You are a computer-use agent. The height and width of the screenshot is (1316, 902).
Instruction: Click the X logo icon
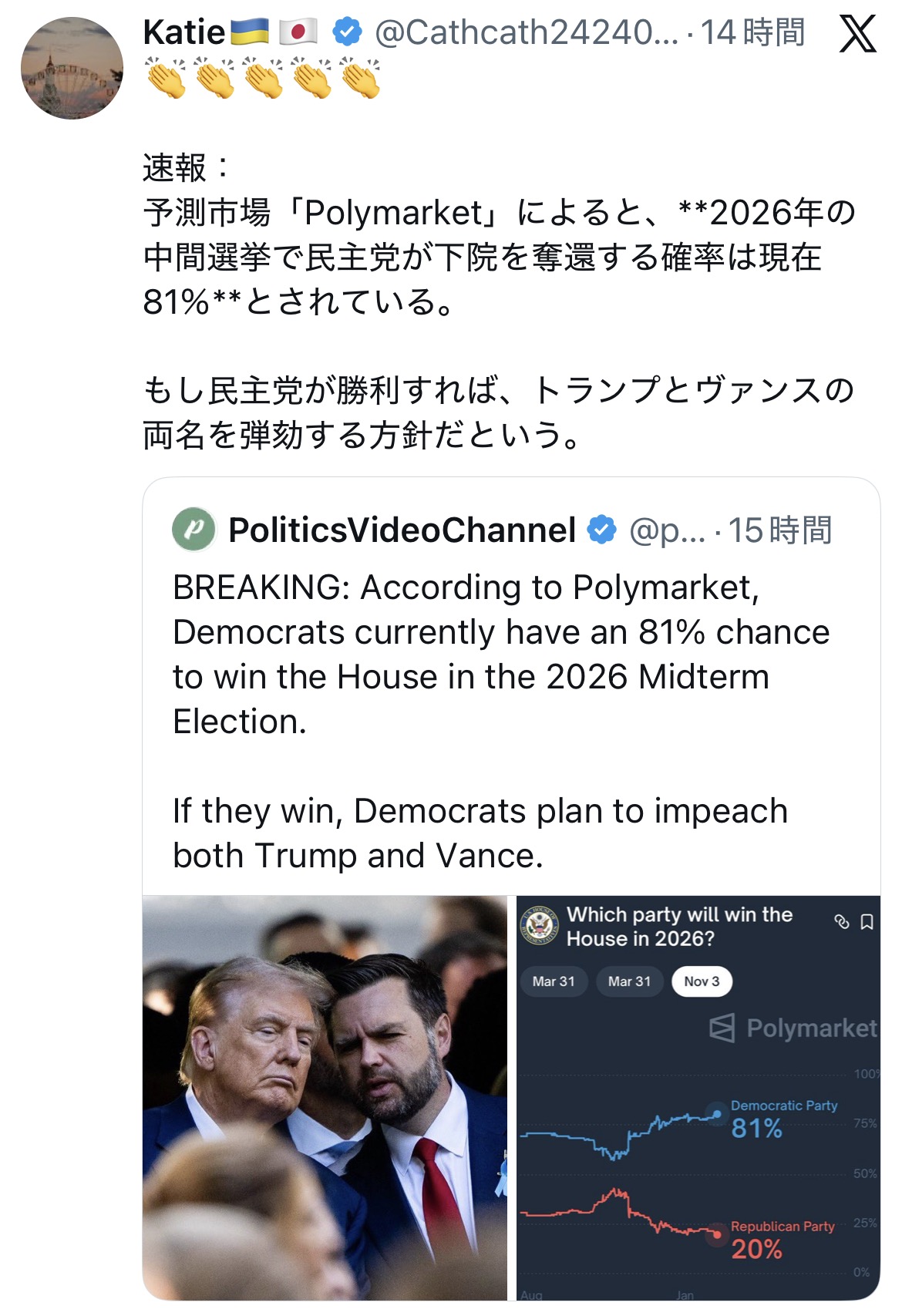pyautogui.click(x=857, y=34)
